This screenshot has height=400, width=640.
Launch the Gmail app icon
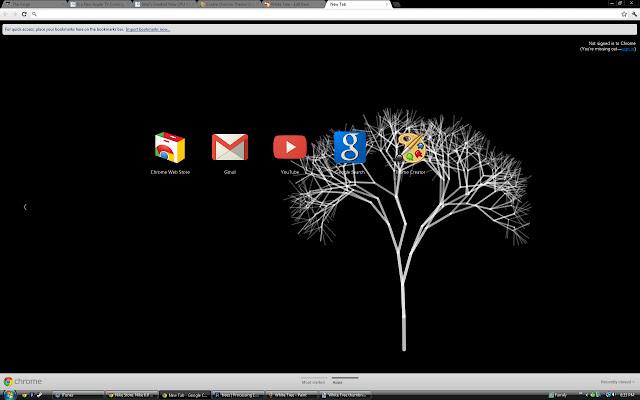230,147
